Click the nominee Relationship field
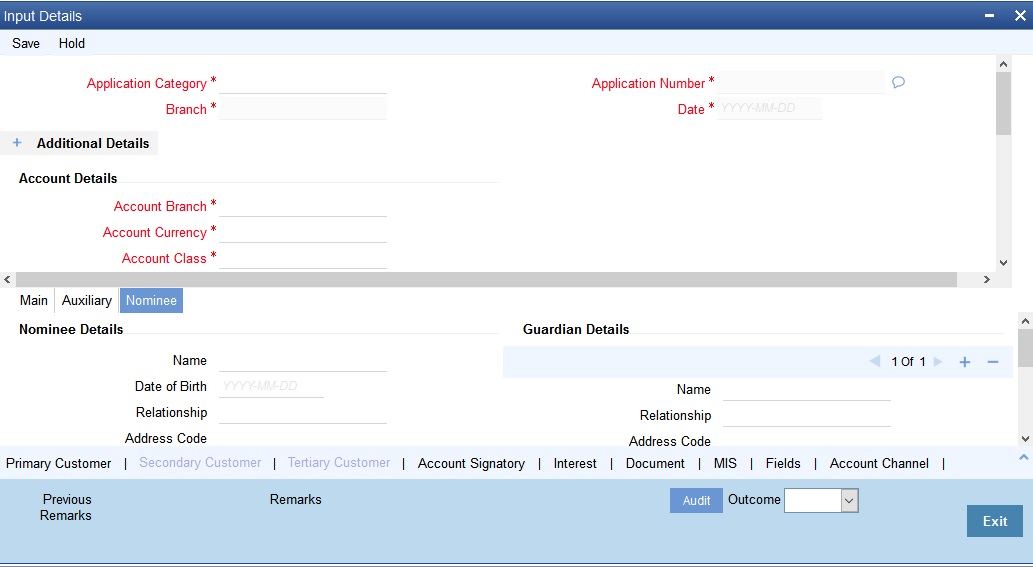 click(x=303, y=413)
